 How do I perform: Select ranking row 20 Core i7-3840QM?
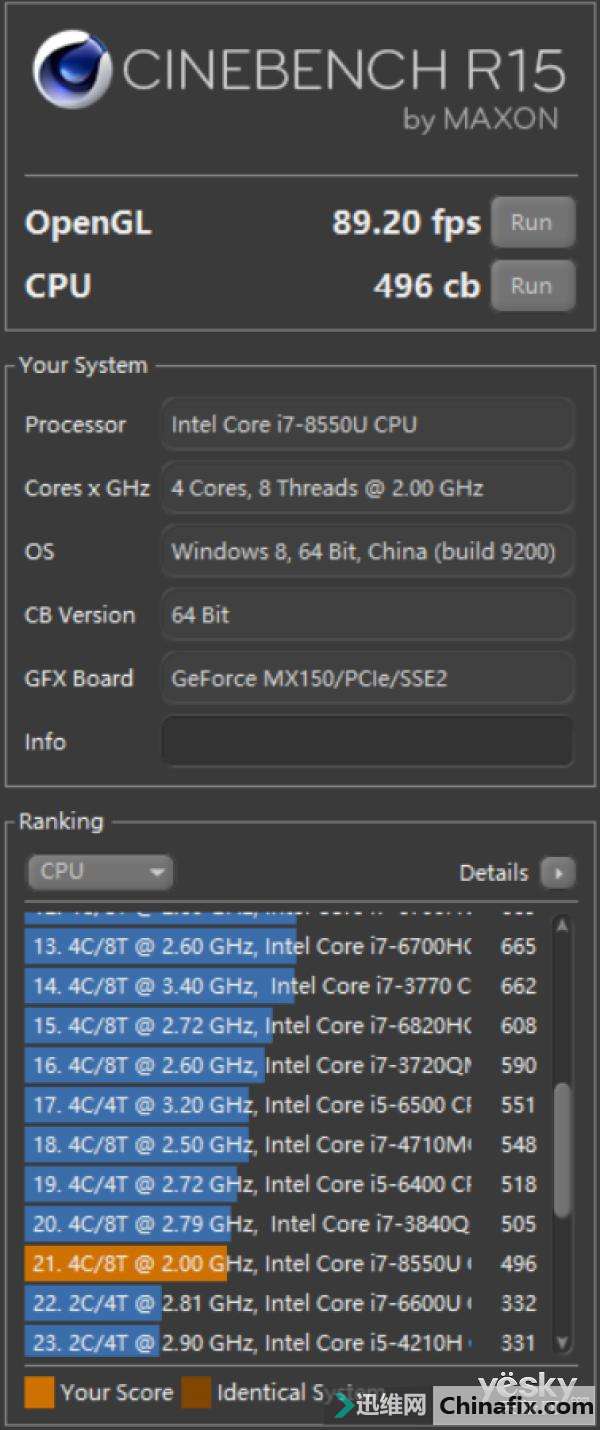tap(286, 1224)
